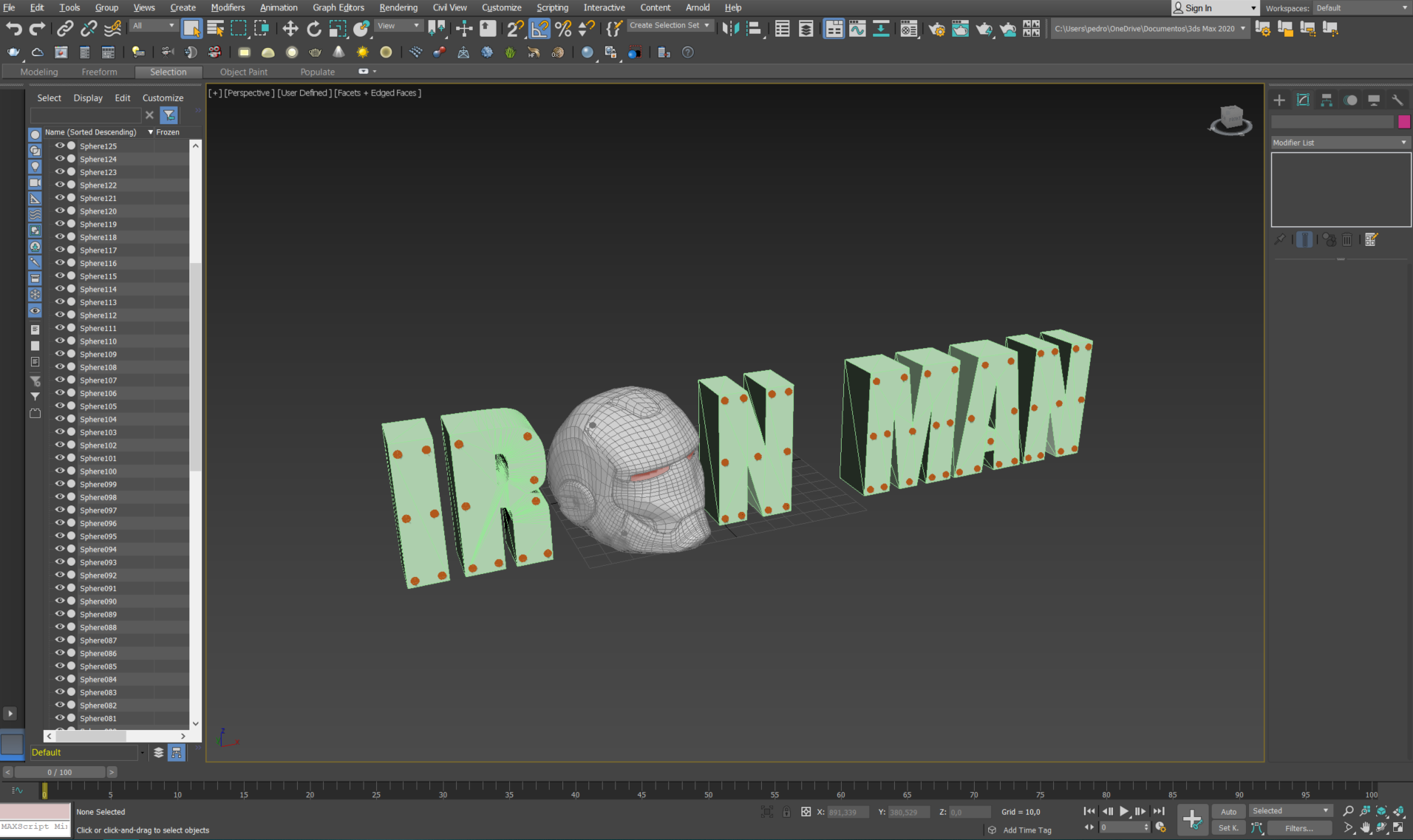The image size is (1413, 840).
Task: Toggle the Selection Lock padlock
Action: (x=786, y=812)
